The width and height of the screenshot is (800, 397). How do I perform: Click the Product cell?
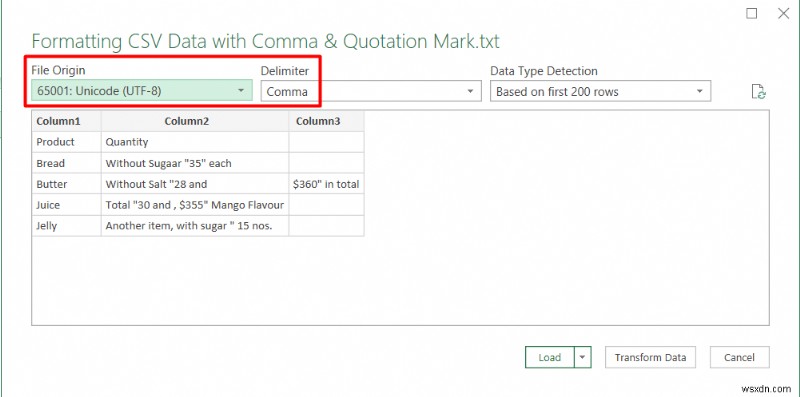pyautogui.click(x=66, y=142)
